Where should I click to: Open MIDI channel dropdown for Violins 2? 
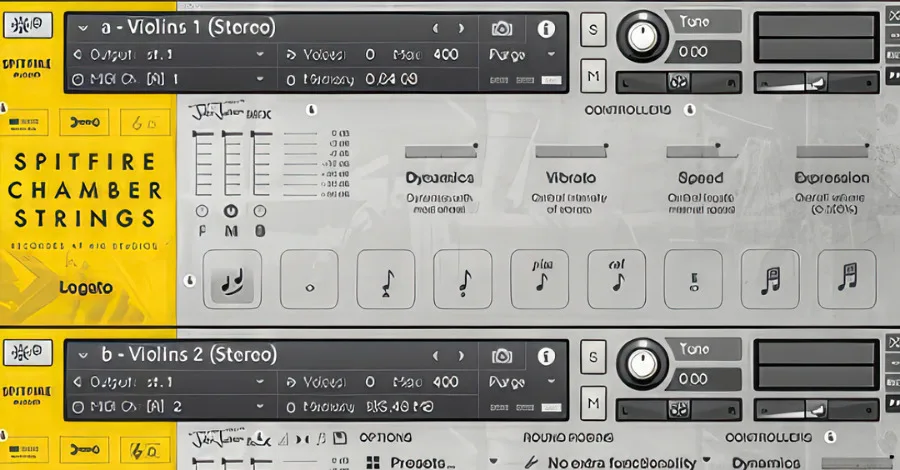[x=260, y=407]
